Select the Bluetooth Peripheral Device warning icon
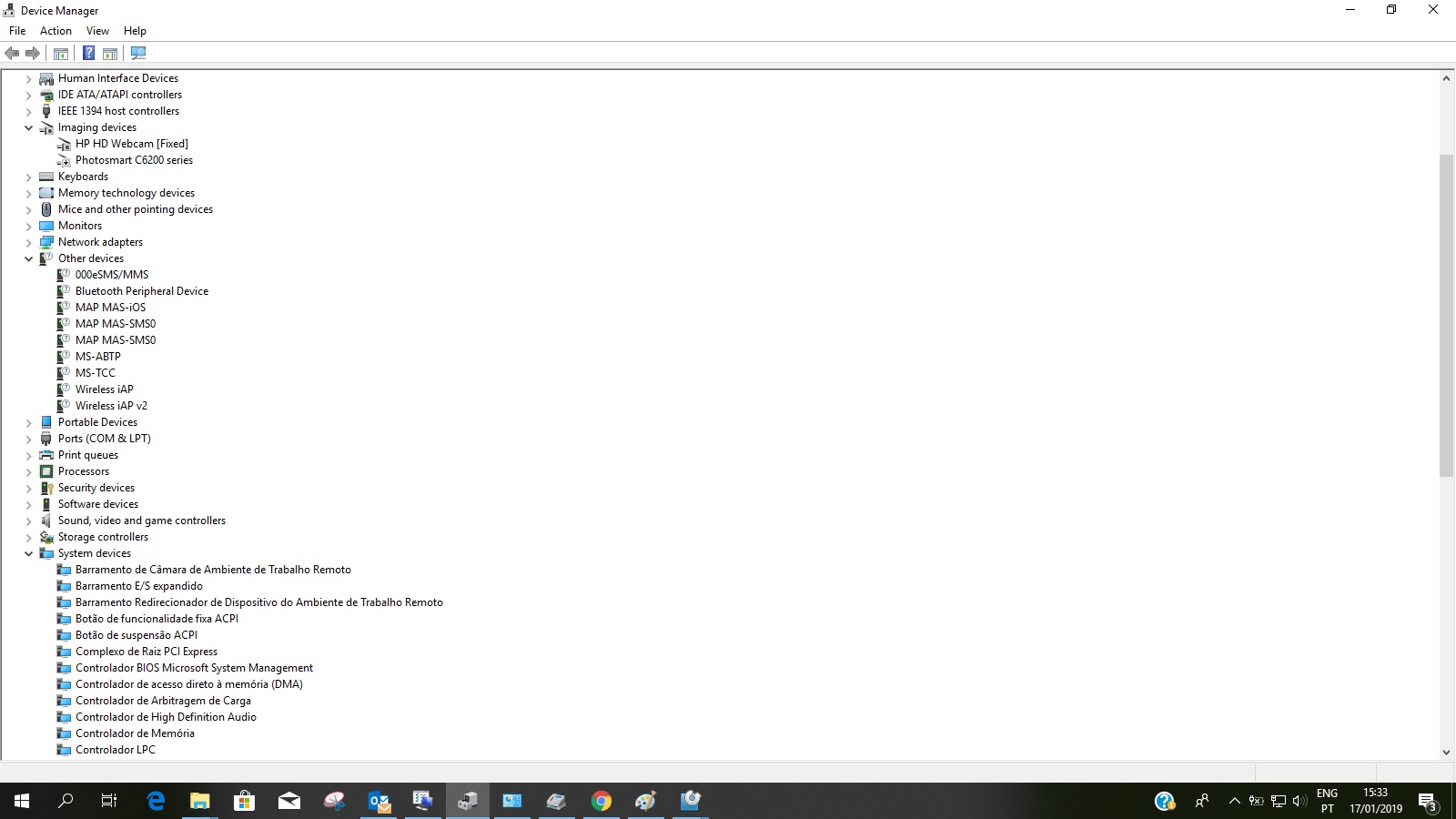Image resolution: width=1456 pixels, height=819 pixels. [64, 290]
